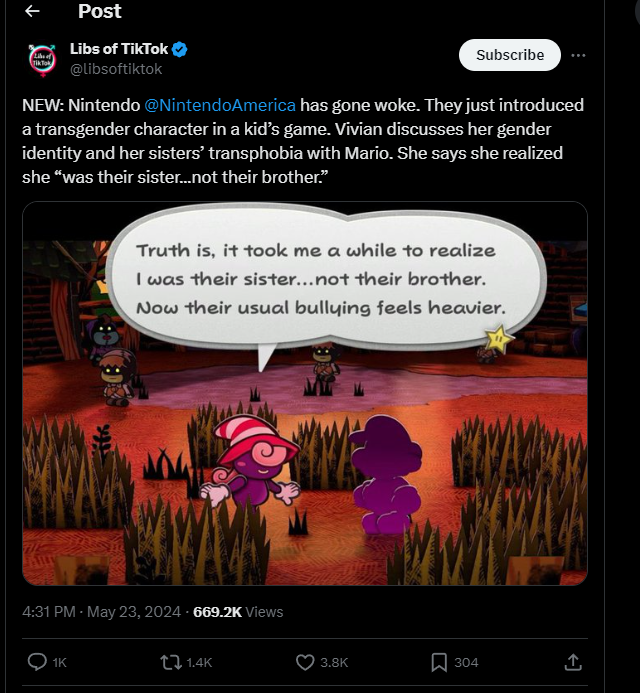Click the Post header title
Image resolution: width=640 pixels, height=693 pixels.
click(x=99, y=12)
